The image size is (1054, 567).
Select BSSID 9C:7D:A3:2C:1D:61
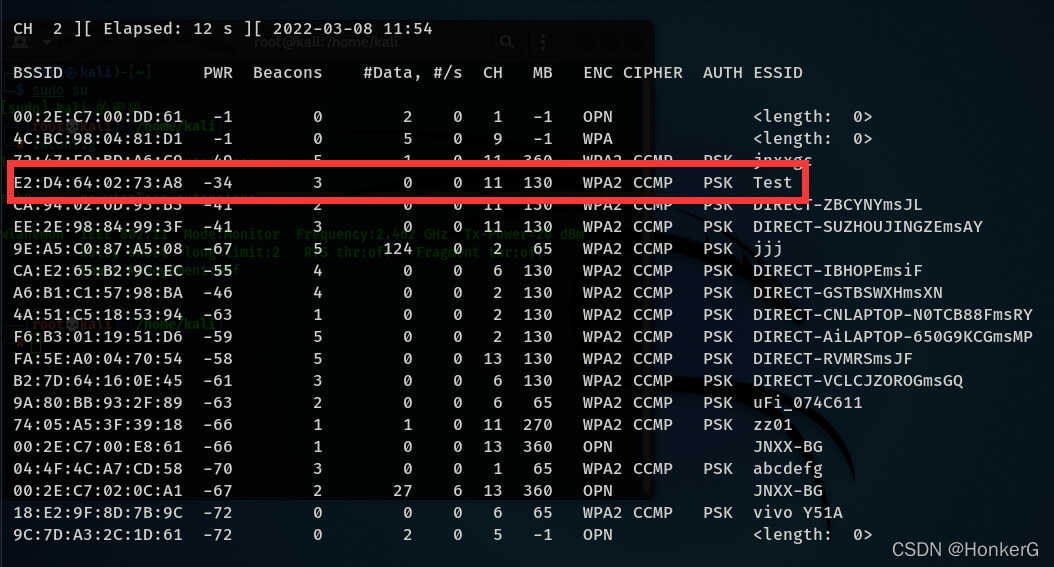[97, 535]
